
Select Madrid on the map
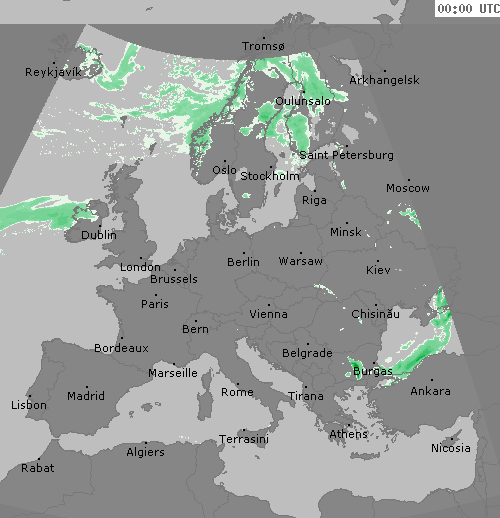click(86, 396)
